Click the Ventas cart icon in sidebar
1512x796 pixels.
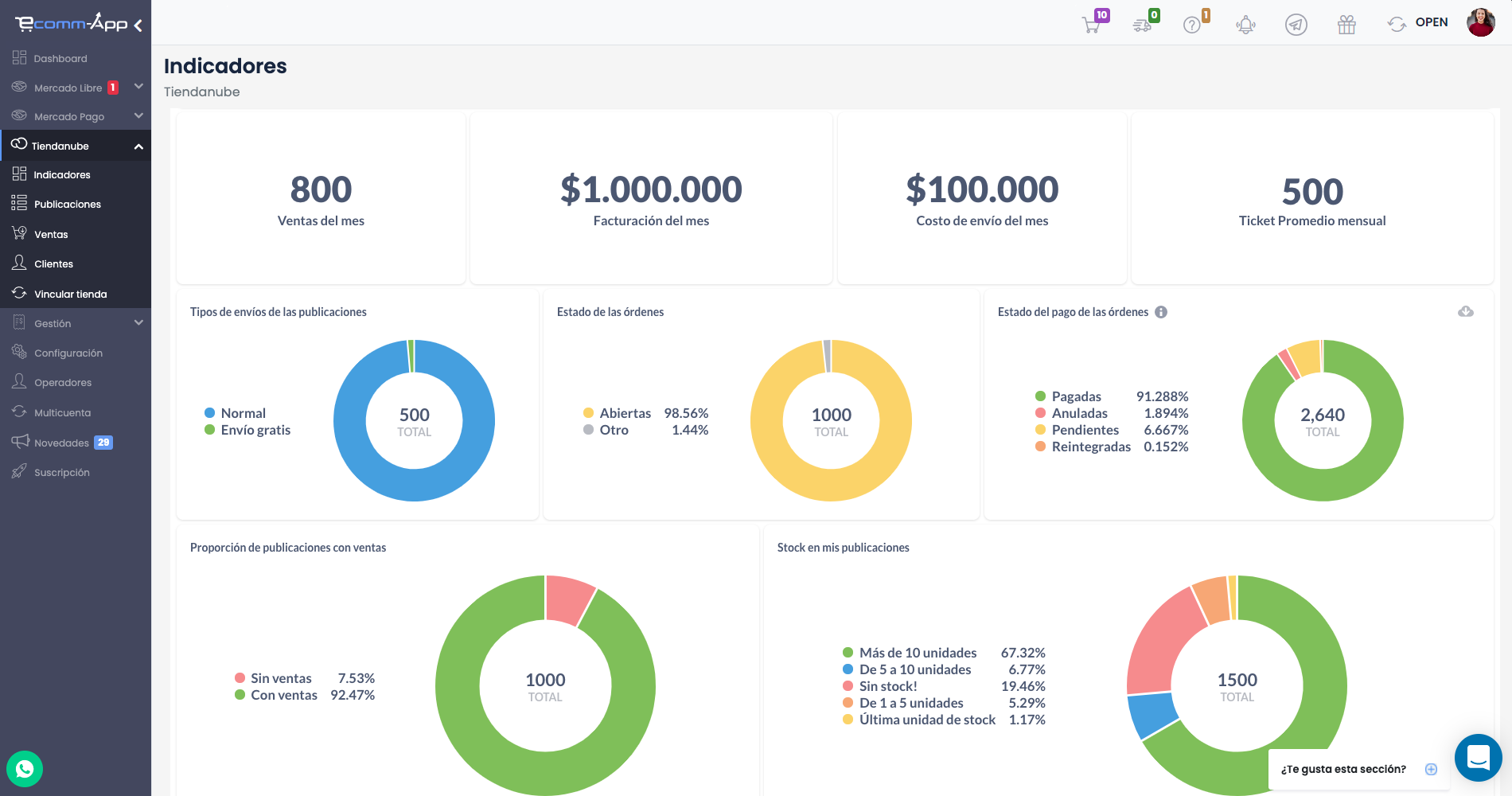(x=19, y=233)
